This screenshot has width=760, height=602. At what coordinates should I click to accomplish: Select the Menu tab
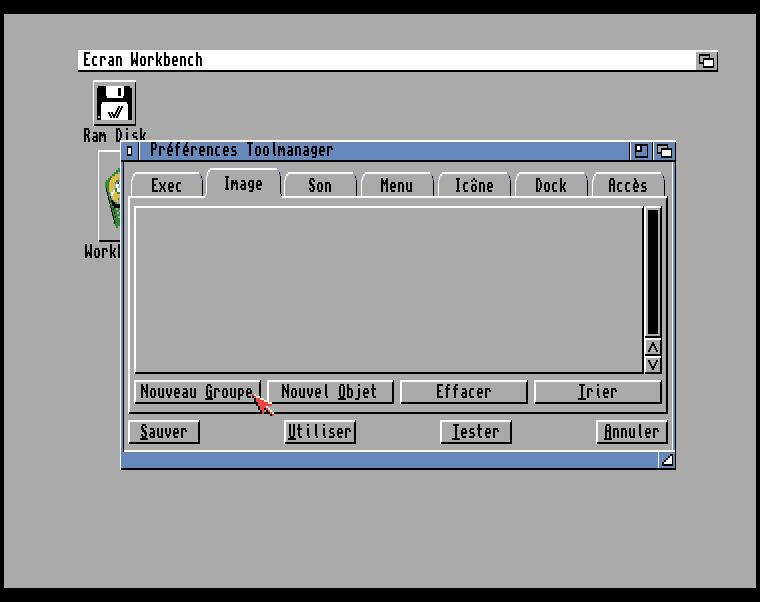396,186
